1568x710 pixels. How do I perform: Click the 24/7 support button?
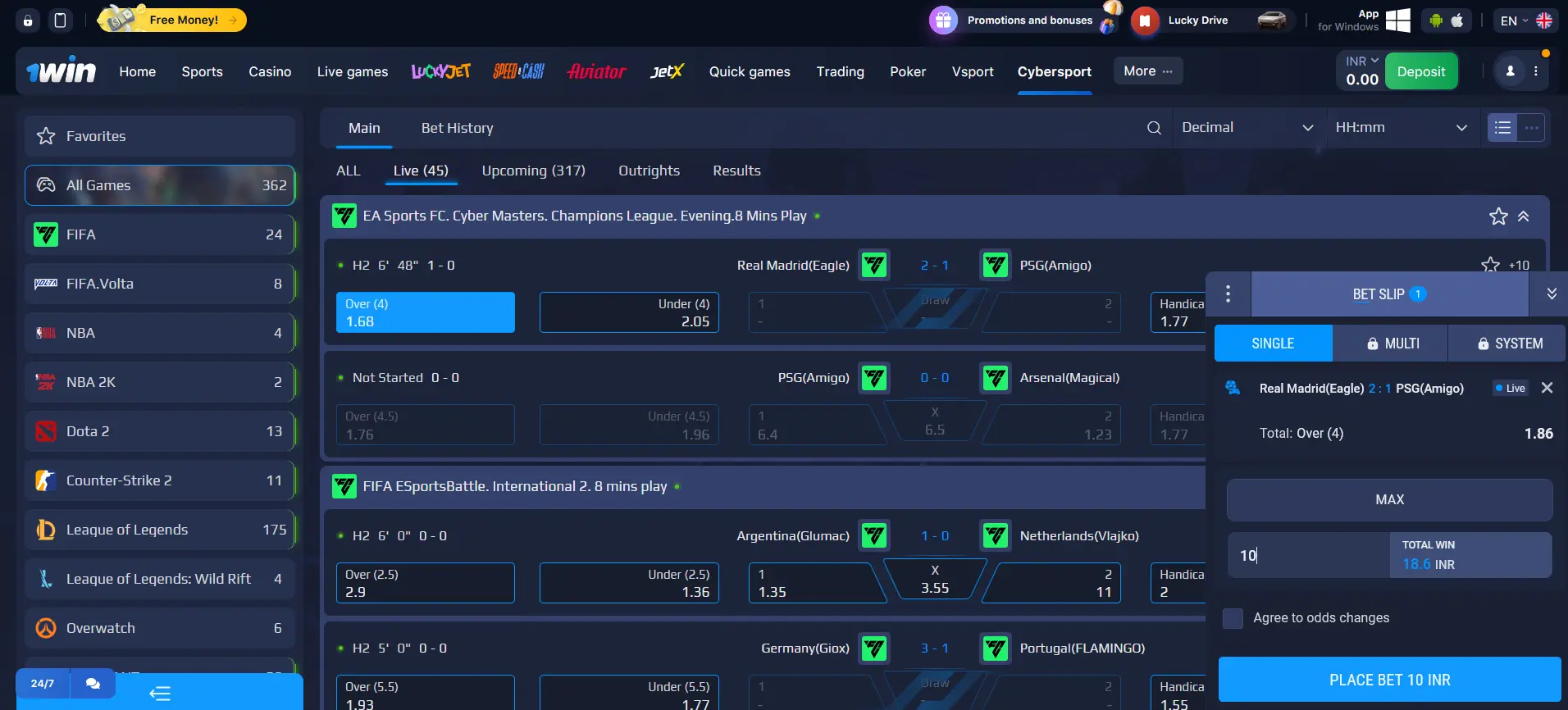pyautogui.click(x=43, y=683)
